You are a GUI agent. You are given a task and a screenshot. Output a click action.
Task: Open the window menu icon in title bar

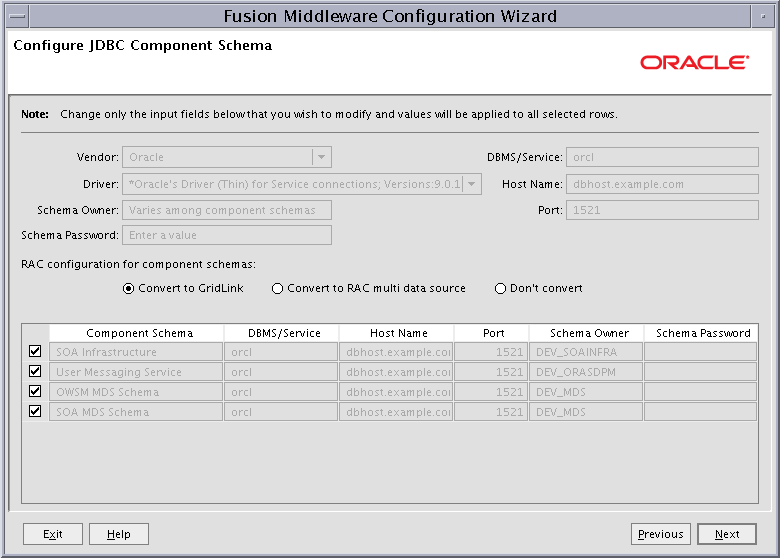coord(18,16)
